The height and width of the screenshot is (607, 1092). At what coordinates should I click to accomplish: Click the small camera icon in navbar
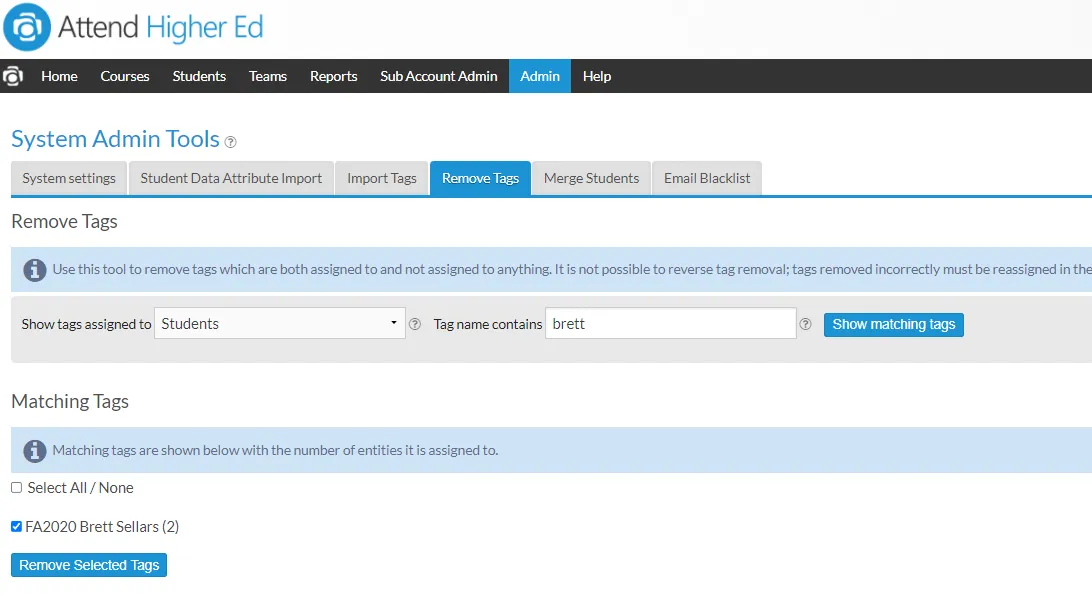(13, 76)
